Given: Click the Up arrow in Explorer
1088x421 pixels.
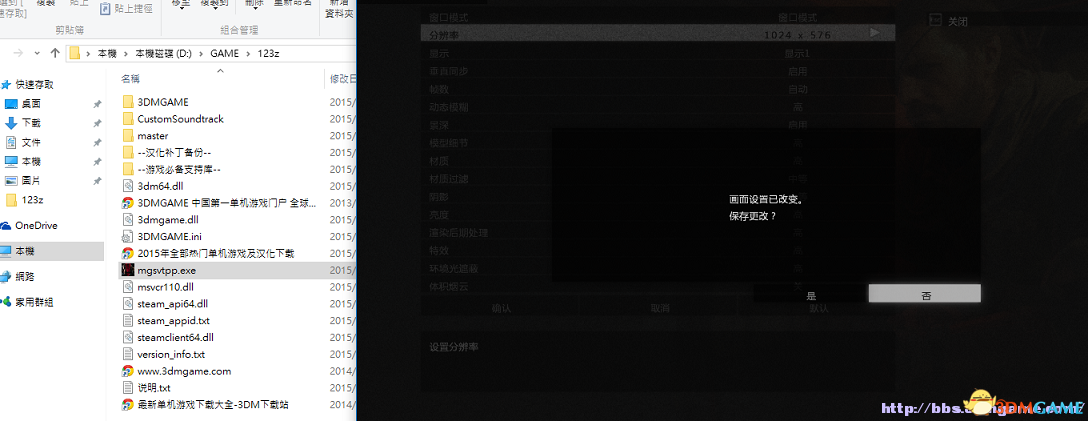Looking at the screenshot, I should point(55,53).
